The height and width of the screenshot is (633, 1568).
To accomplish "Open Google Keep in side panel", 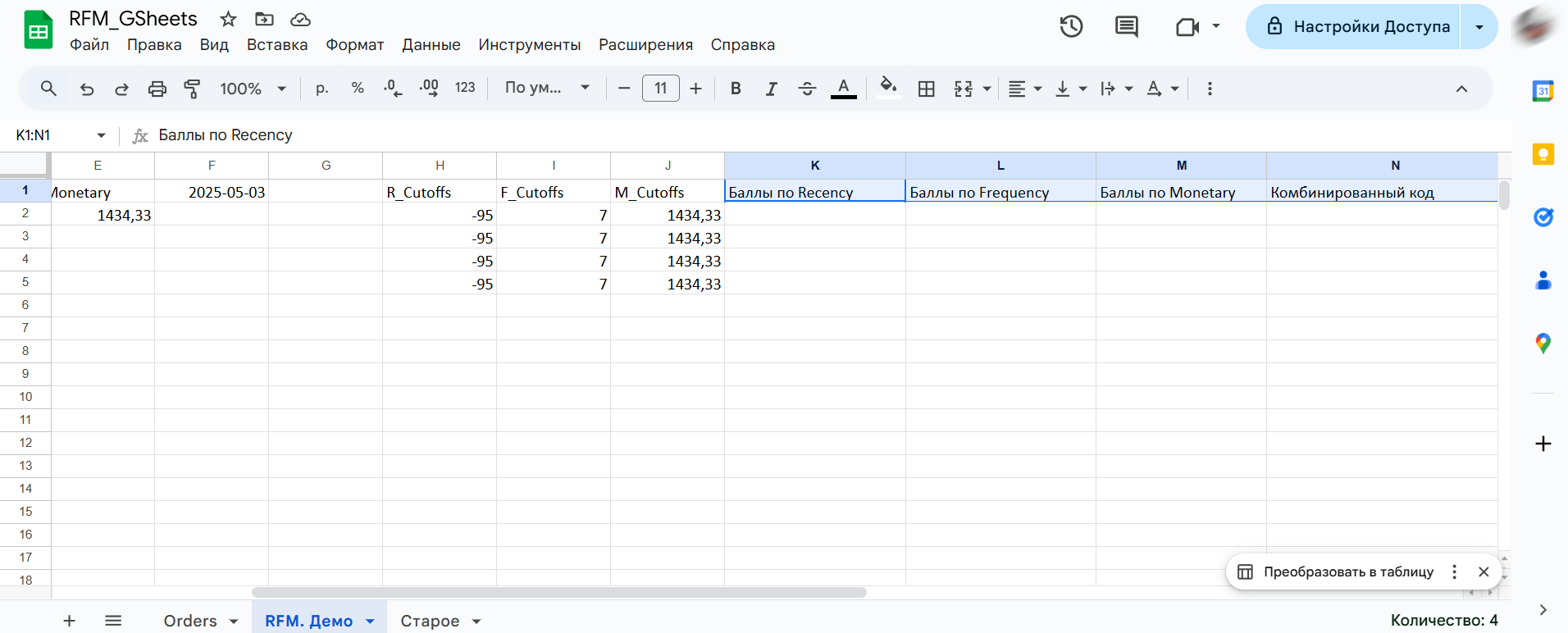I will point(1543,154).
